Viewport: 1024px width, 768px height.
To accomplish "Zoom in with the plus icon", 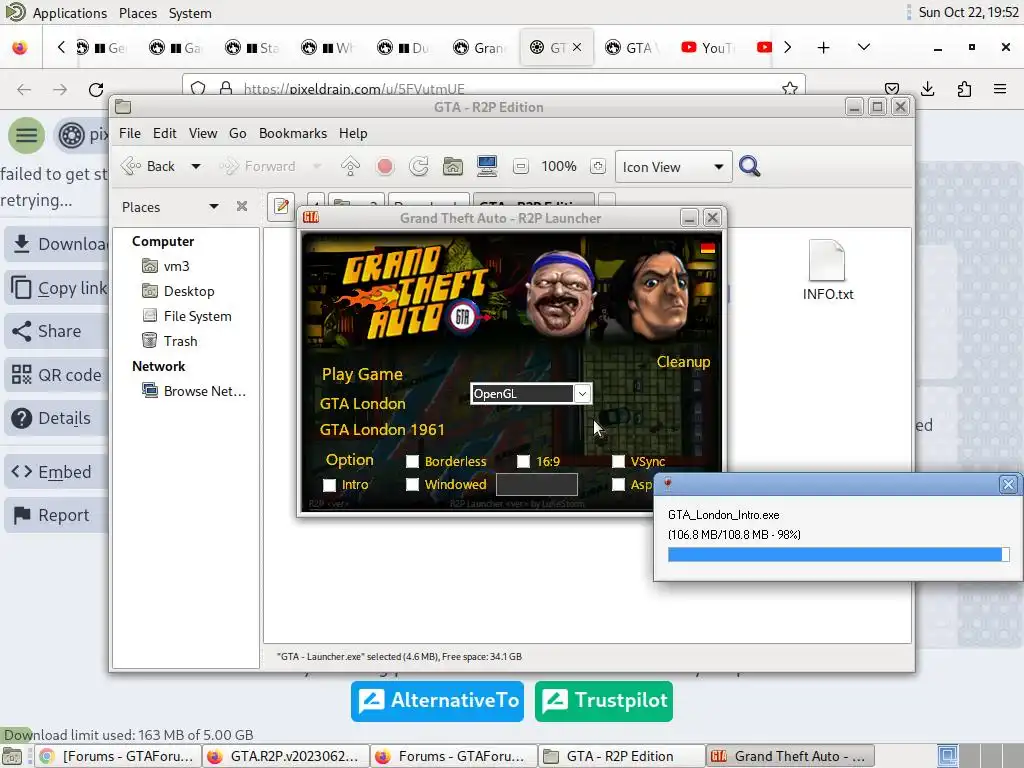I will [598, 167].
